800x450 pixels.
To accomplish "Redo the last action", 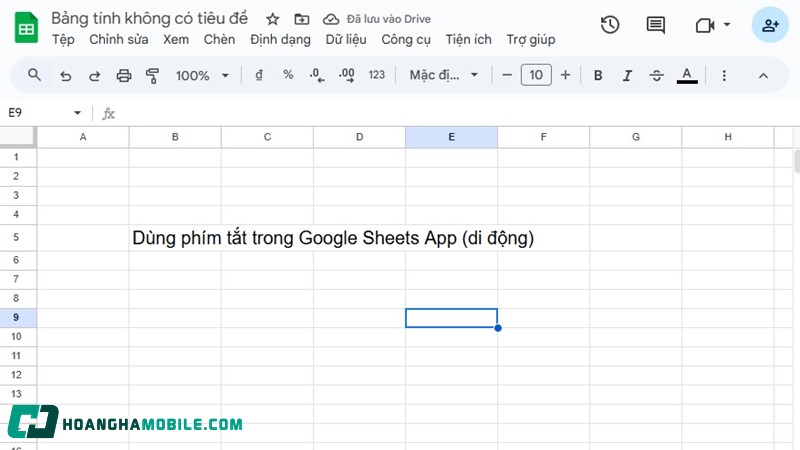I will (x=94, y=76).
